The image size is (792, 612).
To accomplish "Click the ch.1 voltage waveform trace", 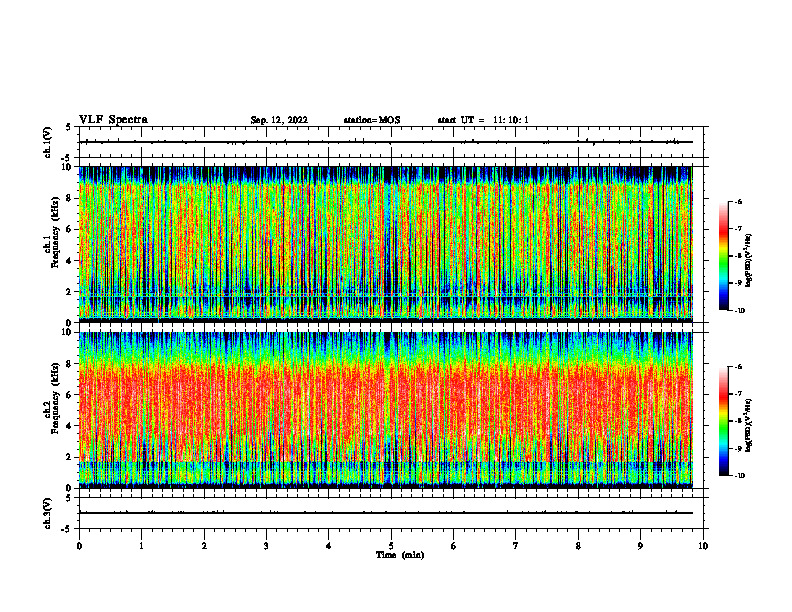I will point(386,142).
